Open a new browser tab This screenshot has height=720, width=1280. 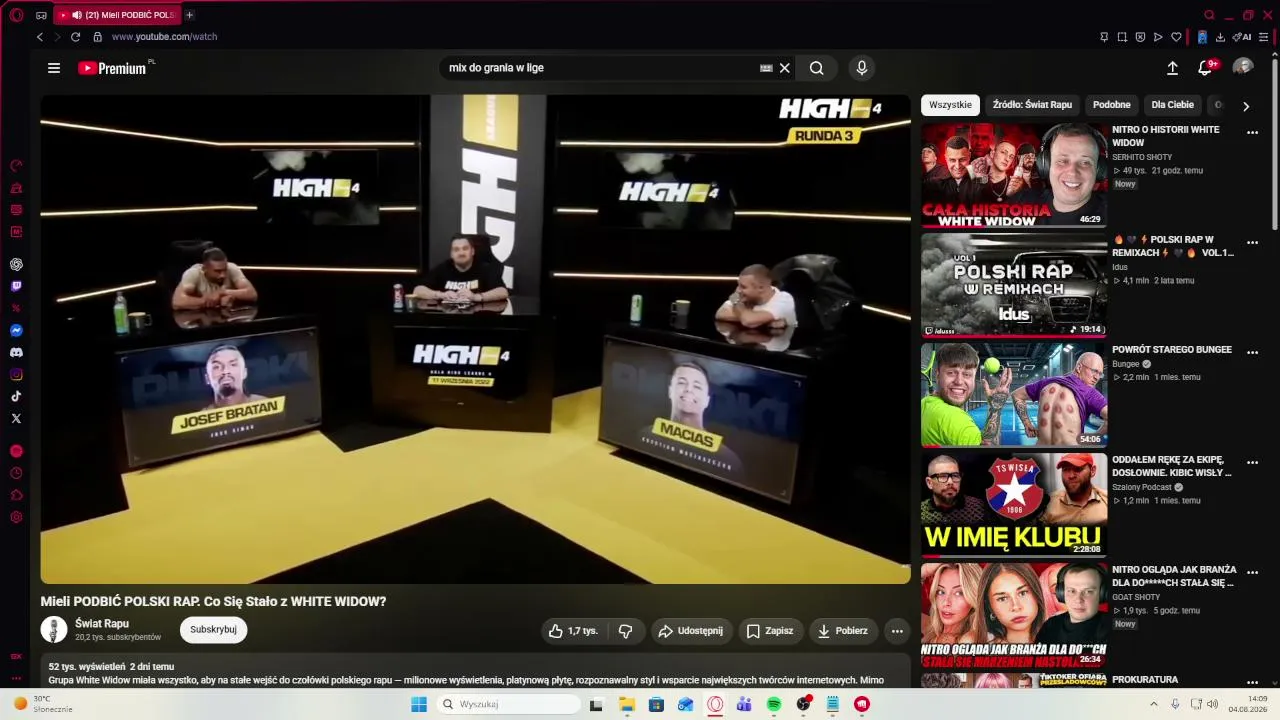(189, 15)
